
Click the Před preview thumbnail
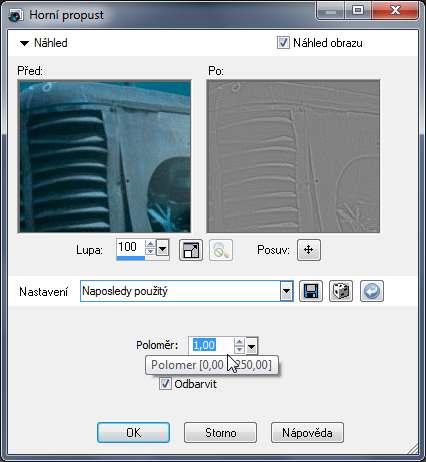tap(104, 156)
